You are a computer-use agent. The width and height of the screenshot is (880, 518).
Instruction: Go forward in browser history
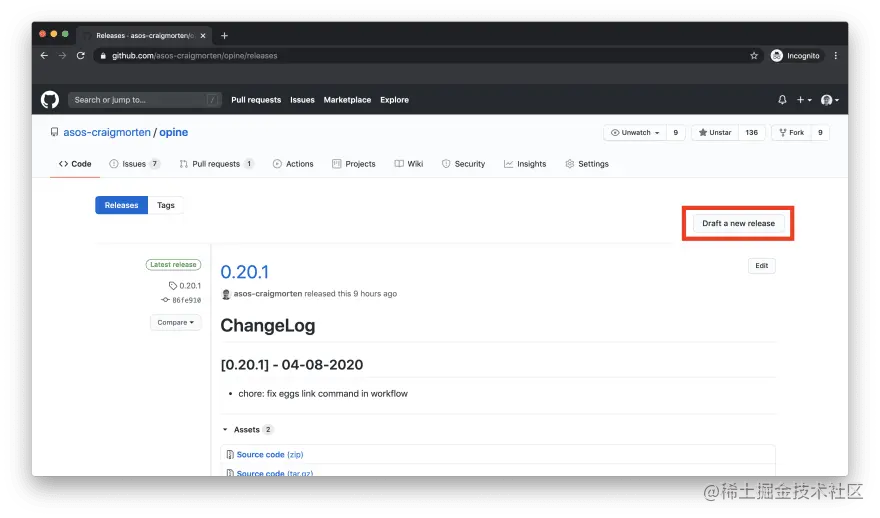pyautogui.click(x=62, y=56)
